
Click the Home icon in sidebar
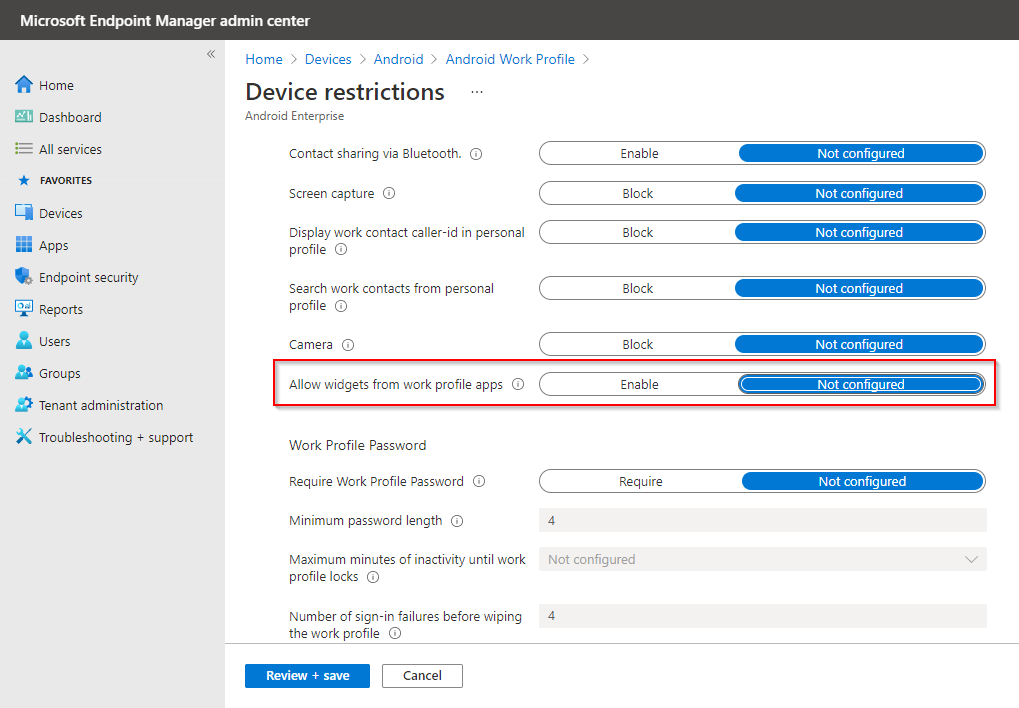click(24, 85)
